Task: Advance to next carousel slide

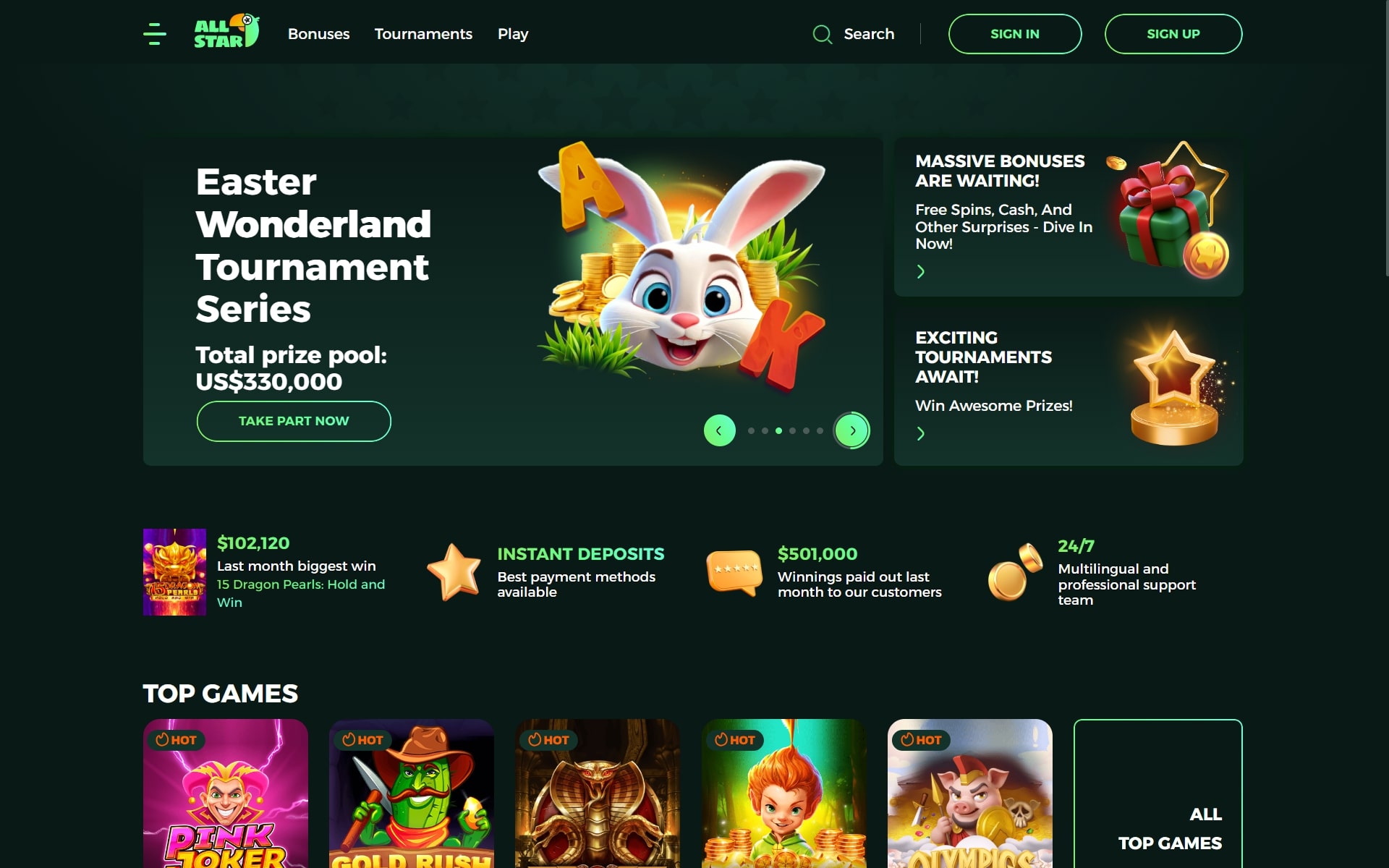Action: [852, 430]
